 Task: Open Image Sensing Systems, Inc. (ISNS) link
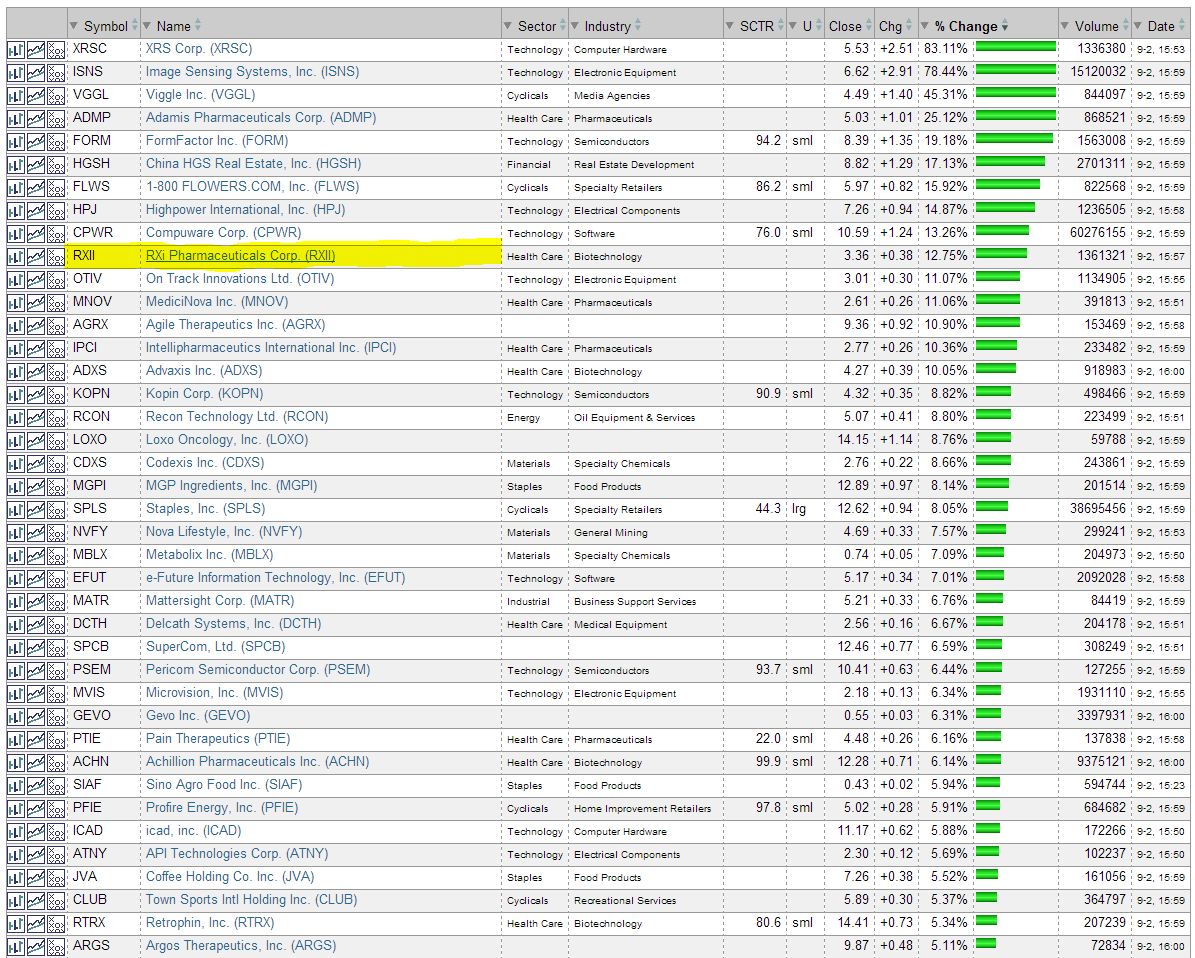point(252,72)
